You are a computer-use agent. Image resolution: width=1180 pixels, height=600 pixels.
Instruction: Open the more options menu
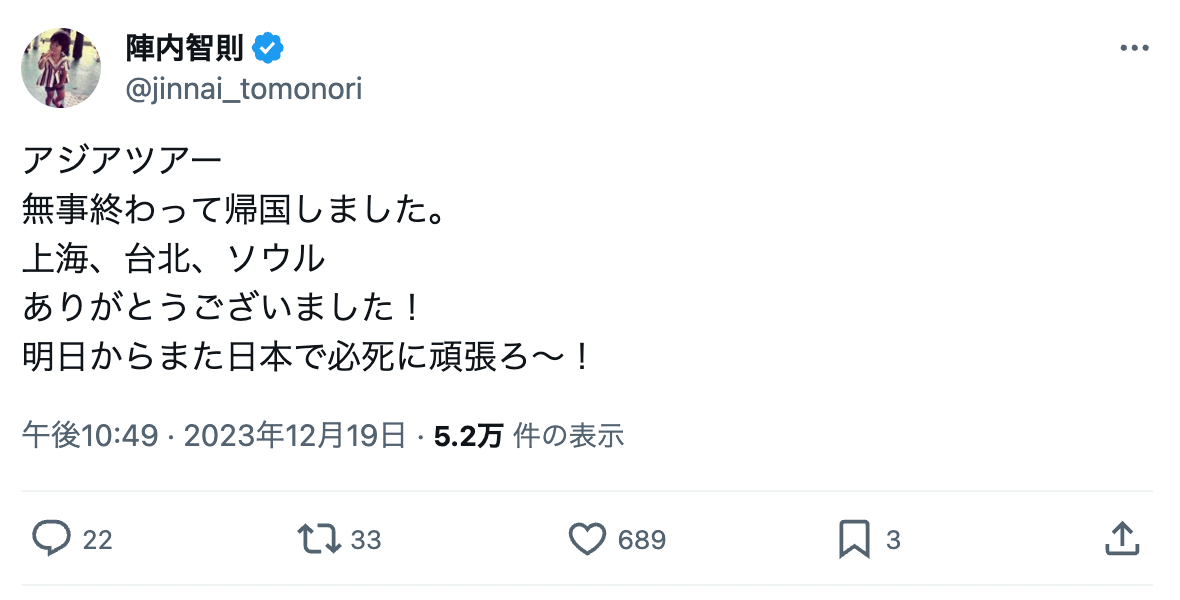pyautogui.click(x=1133, y=47)
